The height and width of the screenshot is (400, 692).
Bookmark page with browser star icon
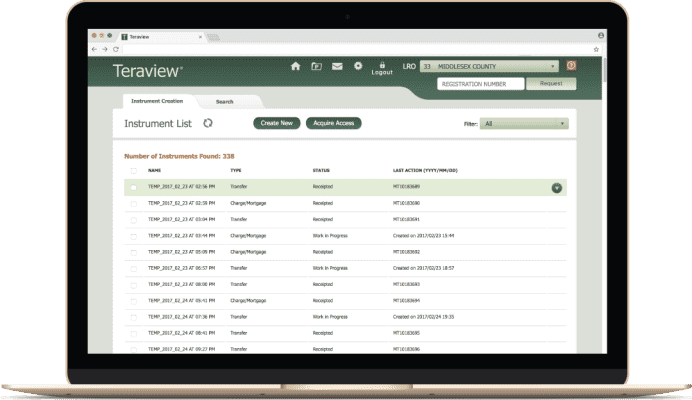pyautogui.click(x=596, y=48)
